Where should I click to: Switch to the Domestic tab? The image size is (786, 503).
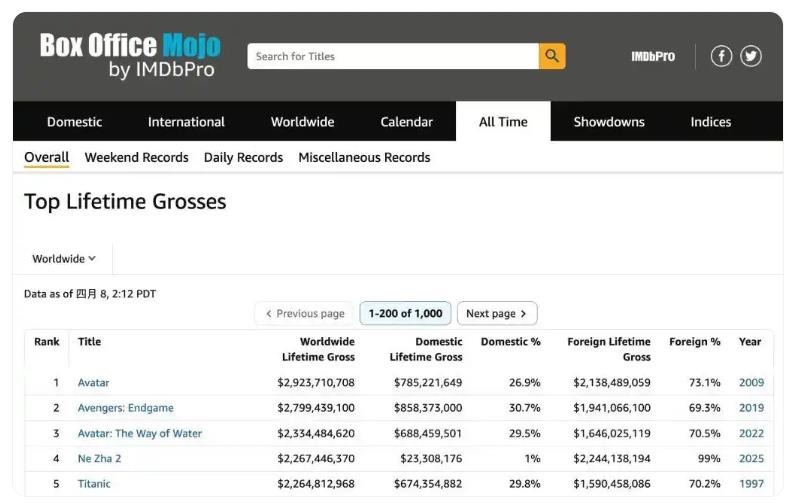pos(74,122)
